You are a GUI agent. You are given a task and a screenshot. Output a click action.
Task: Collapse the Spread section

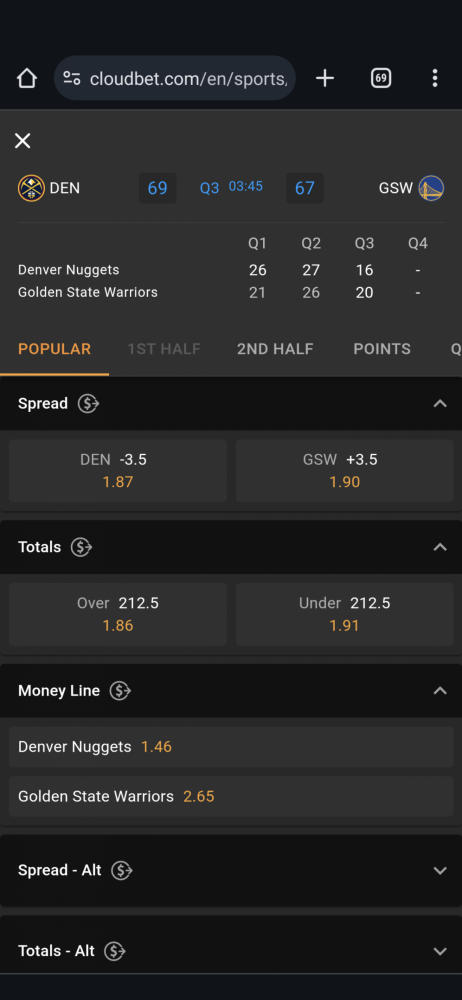tap(440, 404)
